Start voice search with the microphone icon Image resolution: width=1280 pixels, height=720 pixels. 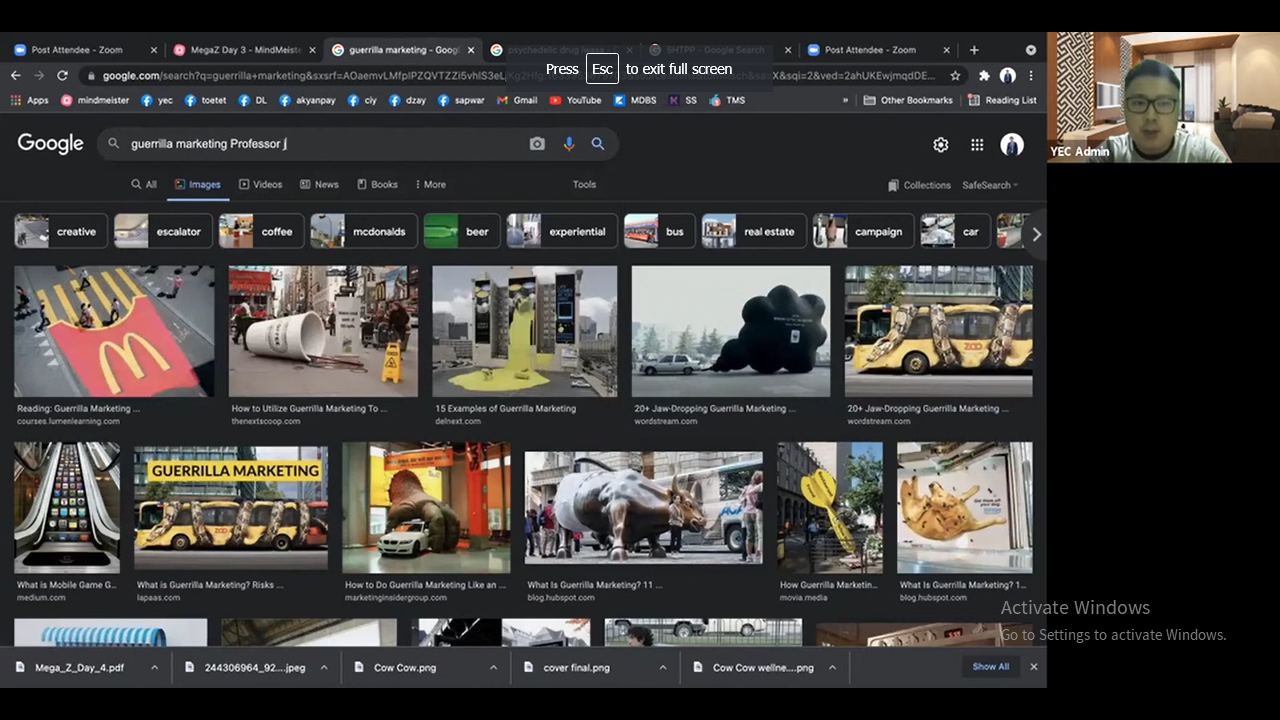pyautogui.click(x=568, y=144)
